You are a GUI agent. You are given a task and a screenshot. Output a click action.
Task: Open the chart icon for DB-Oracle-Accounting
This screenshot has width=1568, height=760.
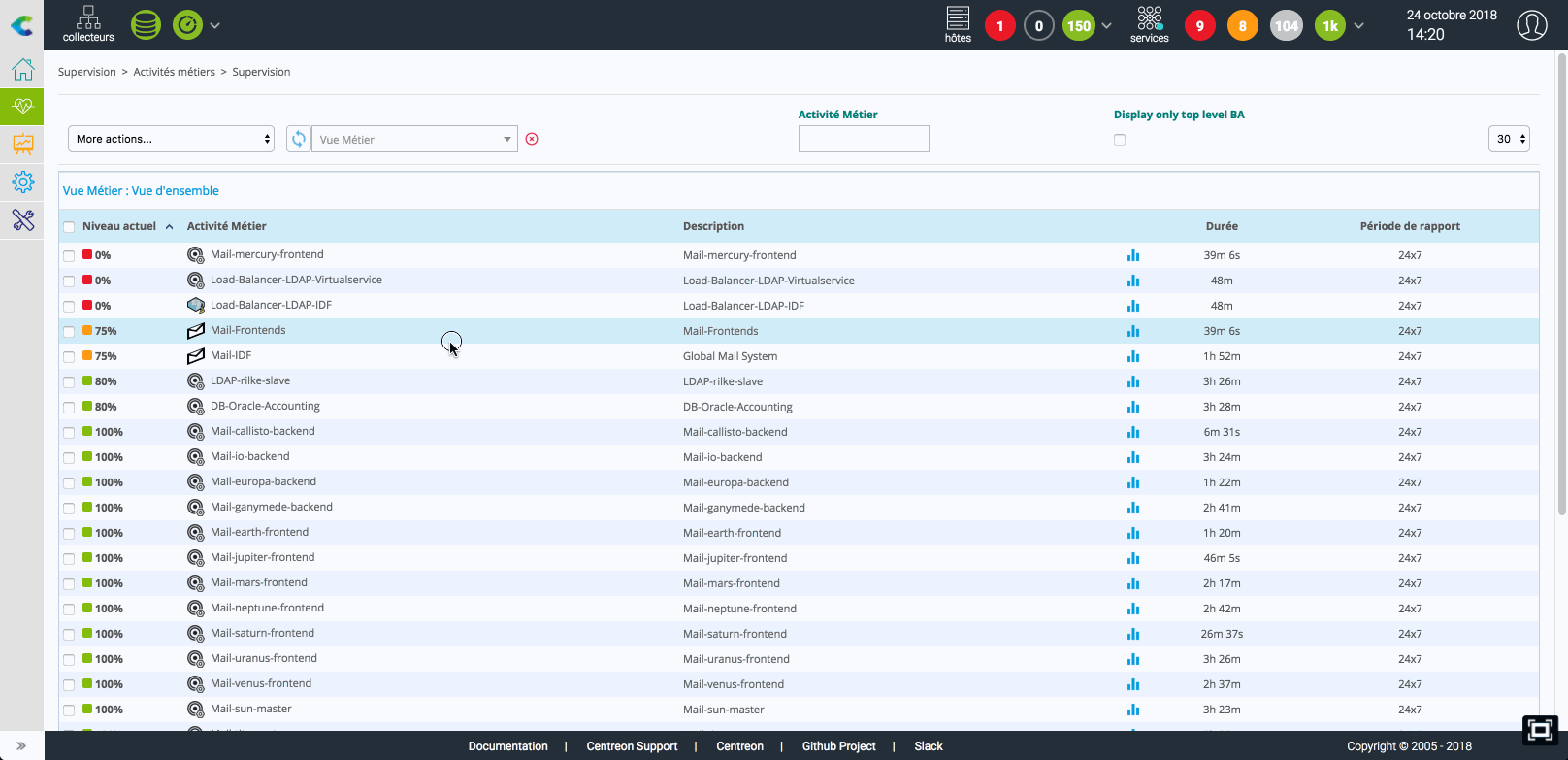tap(1132, 407)
